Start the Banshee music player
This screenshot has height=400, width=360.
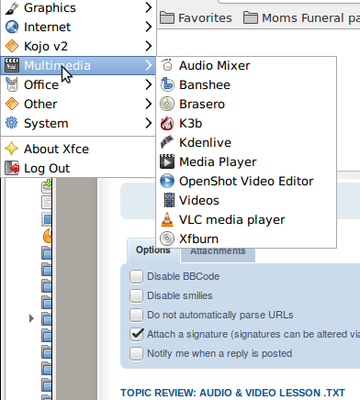pos(246,85)
